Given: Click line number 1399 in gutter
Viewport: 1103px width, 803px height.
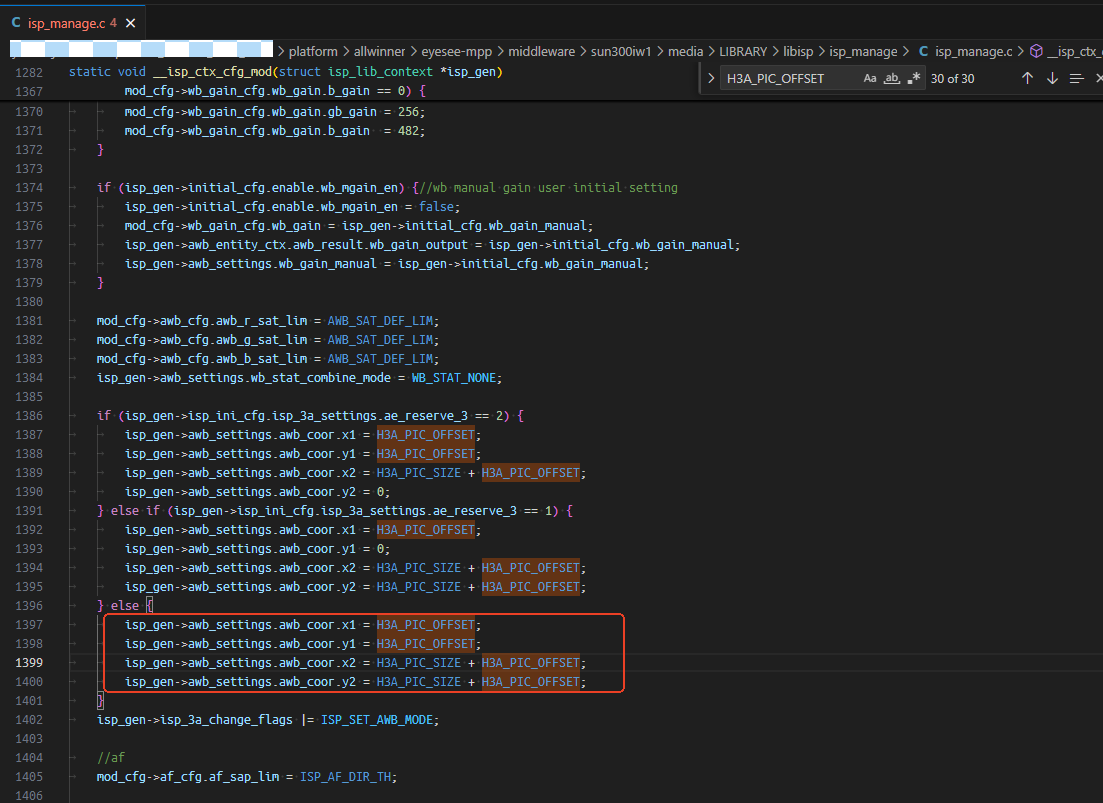Looking at the screenshot, I should [29, 662].
